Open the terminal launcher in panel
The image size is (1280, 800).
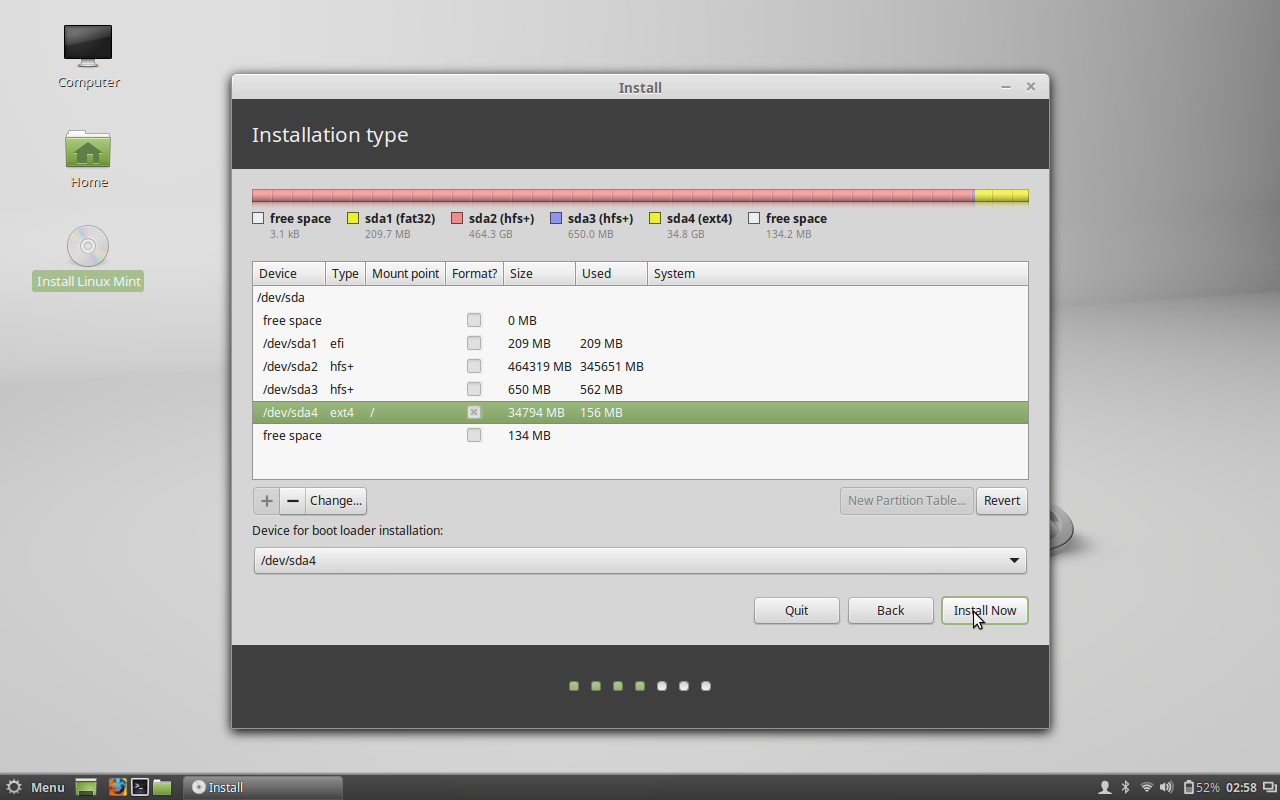tap(140, 787)
